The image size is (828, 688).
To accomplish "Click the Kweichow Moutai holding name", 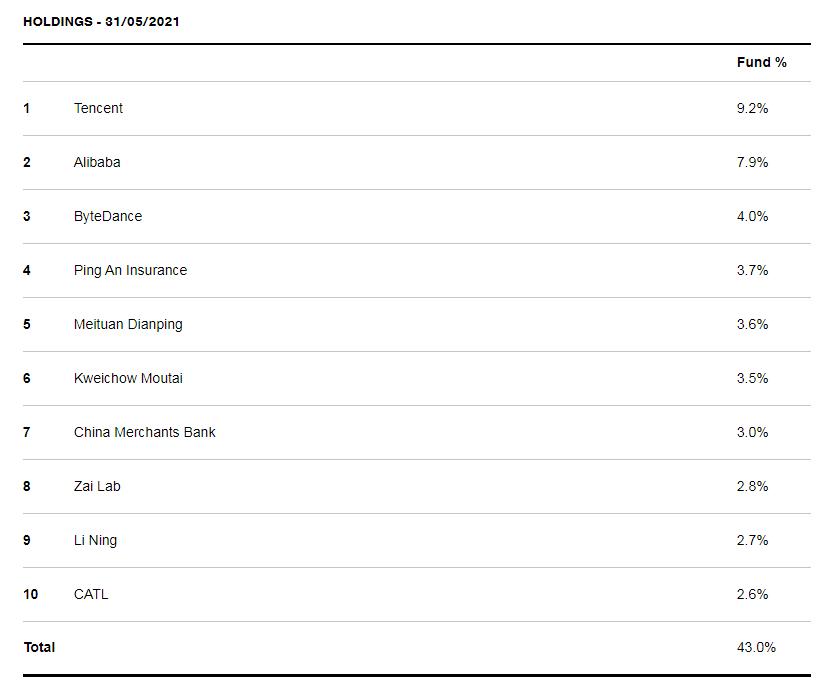I will (128, 378).
